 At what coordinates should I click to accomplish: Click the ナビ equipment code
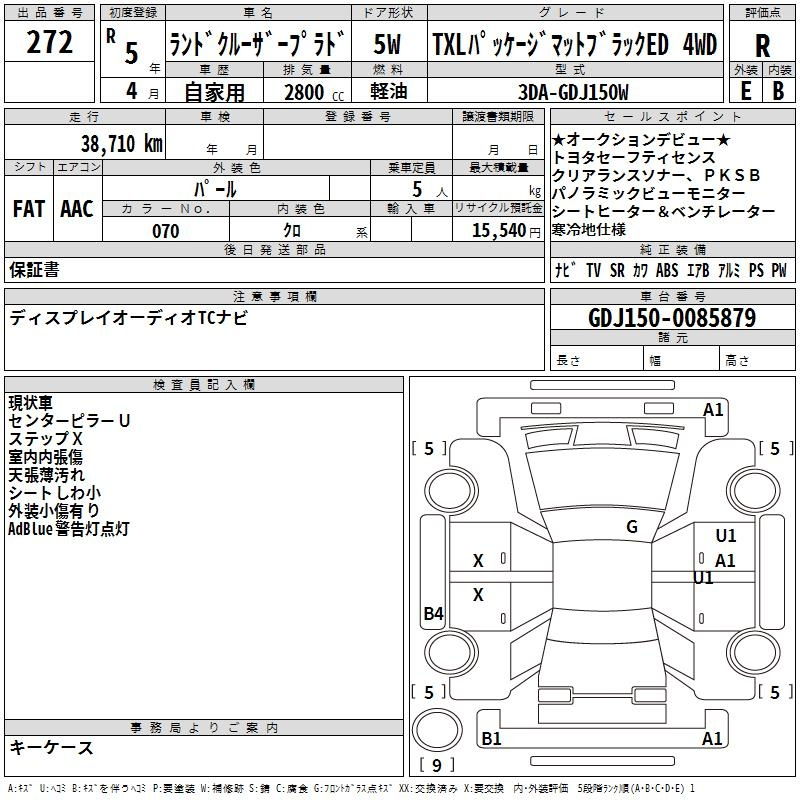[565, 270]
